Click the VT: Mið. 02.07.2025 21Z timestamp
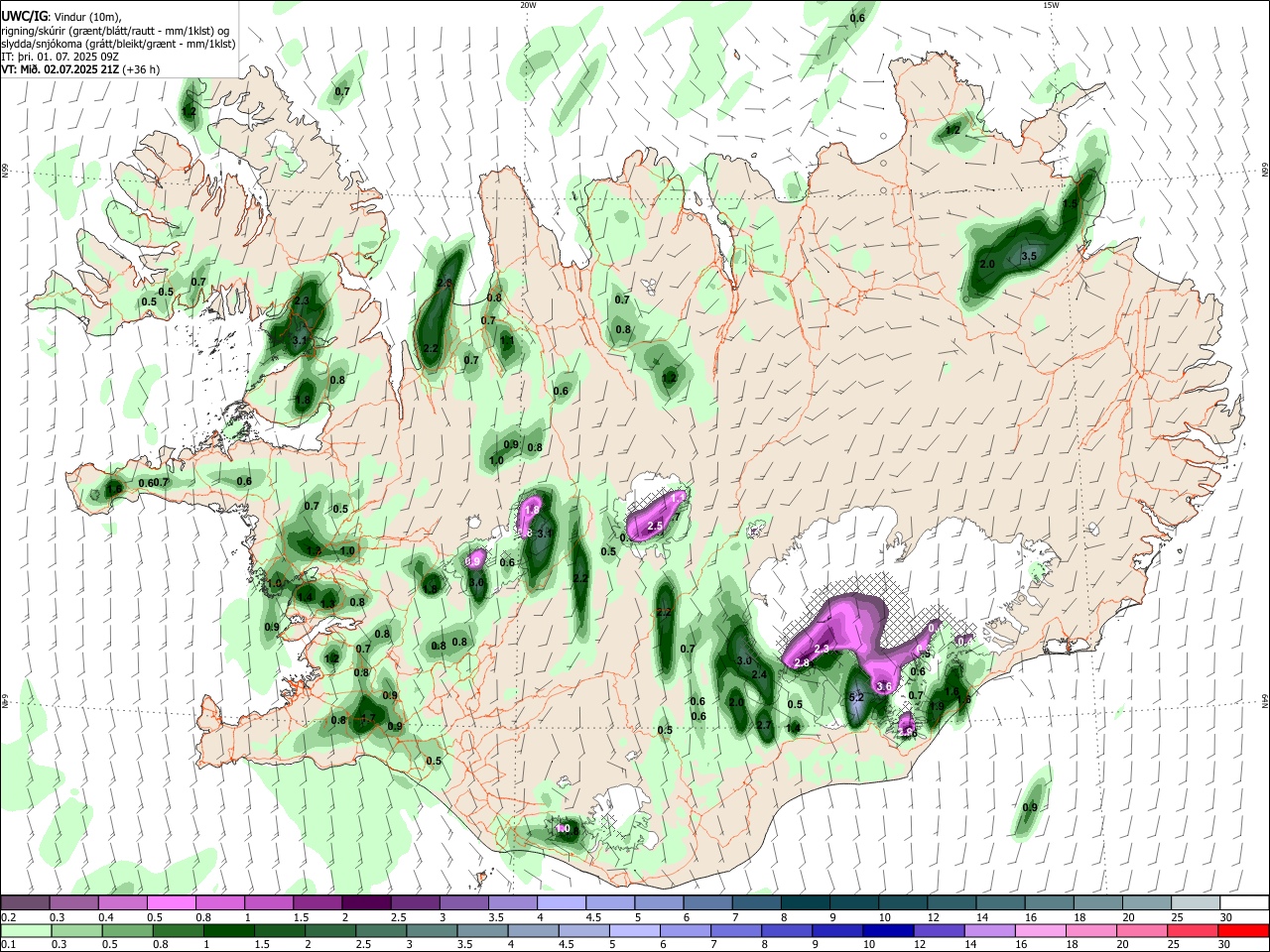Screen dimensions: 1270x952 60,69
